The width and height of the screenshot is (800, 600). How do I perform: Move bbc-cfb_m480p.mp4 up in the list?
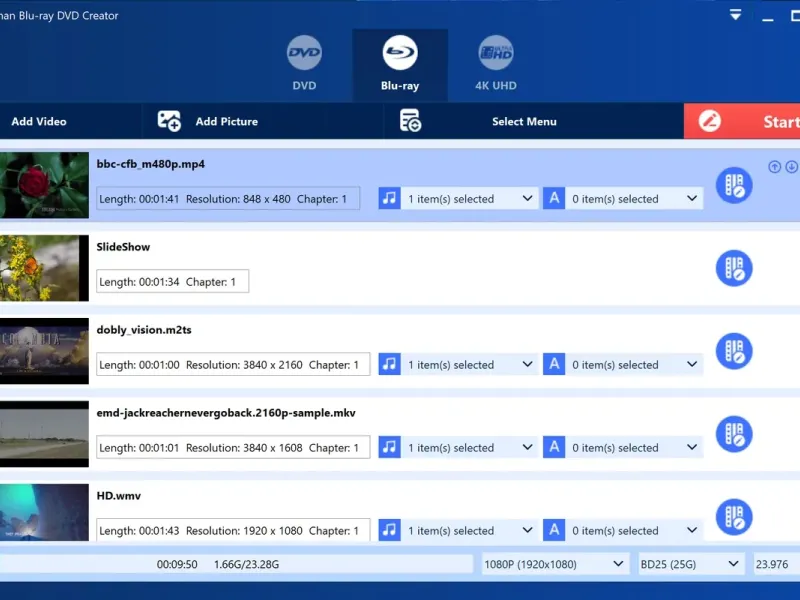coord(774,167)
